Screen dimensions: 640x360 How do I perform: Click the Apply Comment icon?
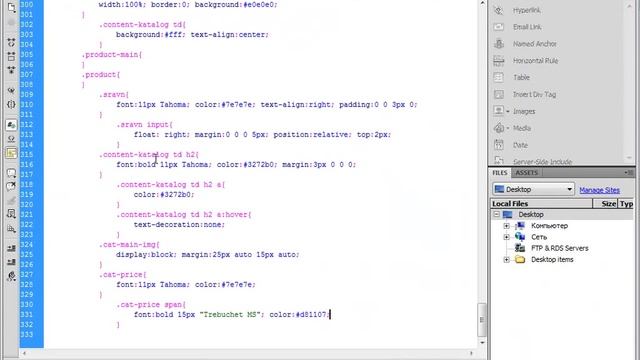tap(11, 173)
